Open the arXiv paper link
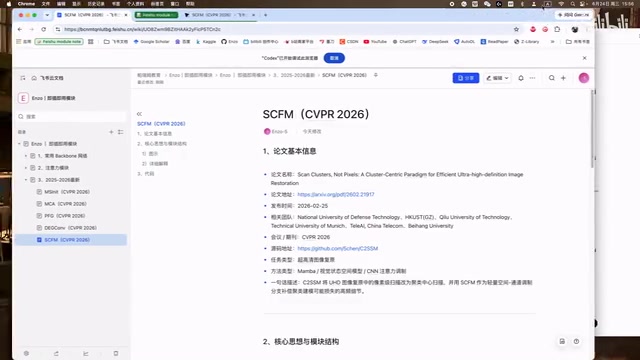Screen dimensions: 640x360 [336, 195]
